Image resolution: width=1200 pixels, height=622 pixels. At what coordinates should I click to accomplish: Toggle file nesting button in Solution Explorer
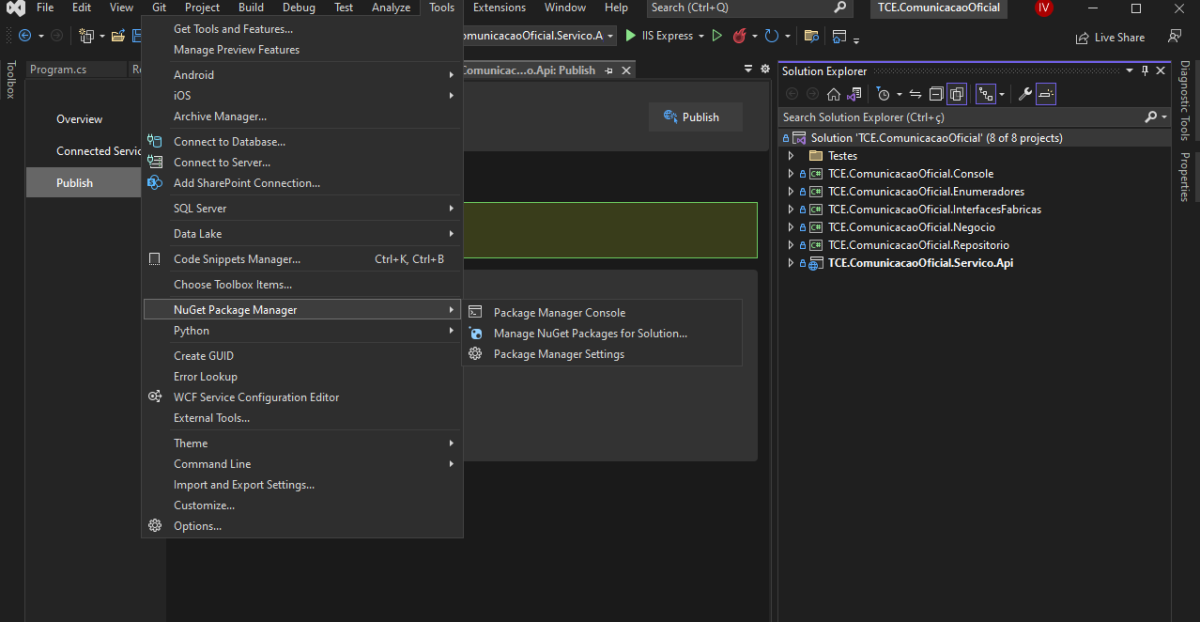click(x=986, y=94)
